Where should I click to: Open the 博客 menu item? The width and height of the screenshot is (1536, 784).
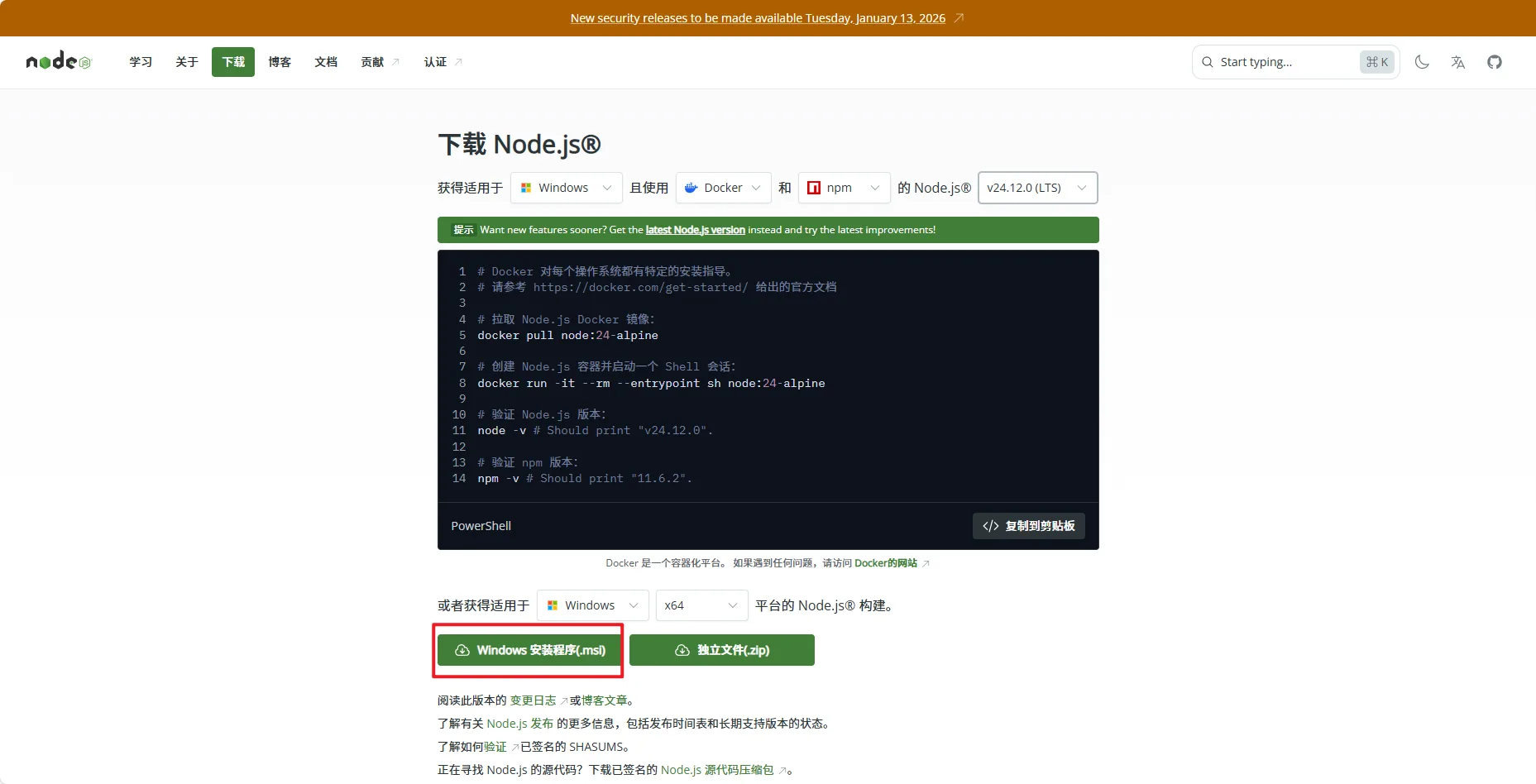[x=280, y=62]
